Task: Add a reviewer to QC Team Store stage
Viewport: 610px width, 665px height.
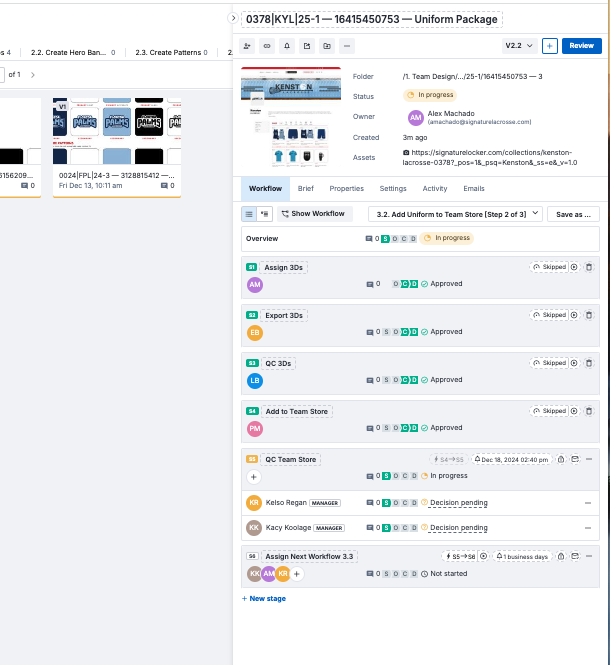Action: 253,477
